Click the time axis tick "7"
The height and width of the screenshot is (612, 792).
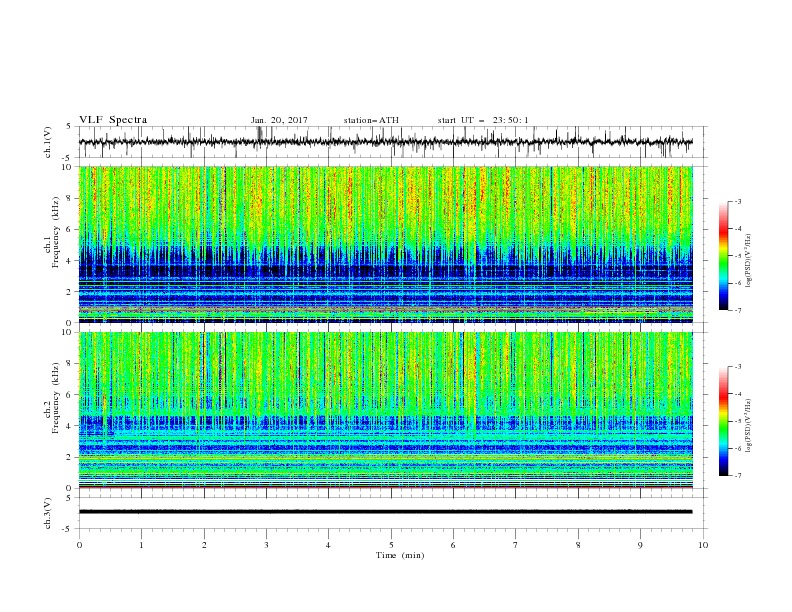516,545
